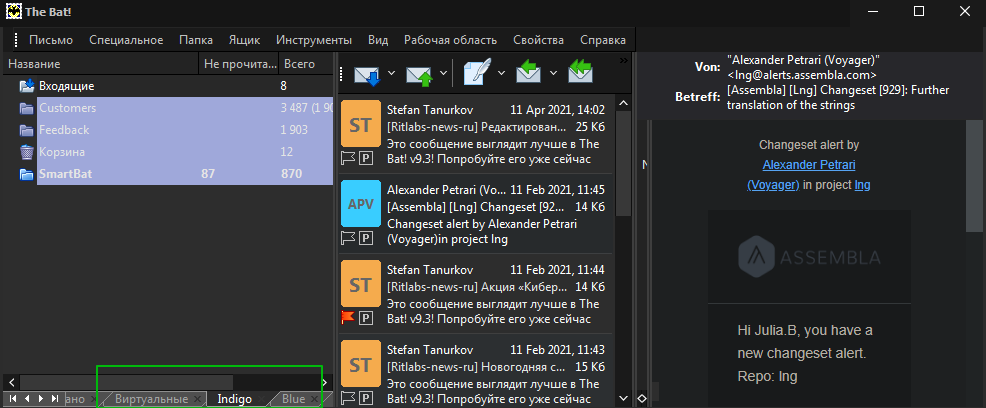Viewport: 986px width, 408px height.
Task: Click ST avatar of 11:44 message
Action: point(360,284)
